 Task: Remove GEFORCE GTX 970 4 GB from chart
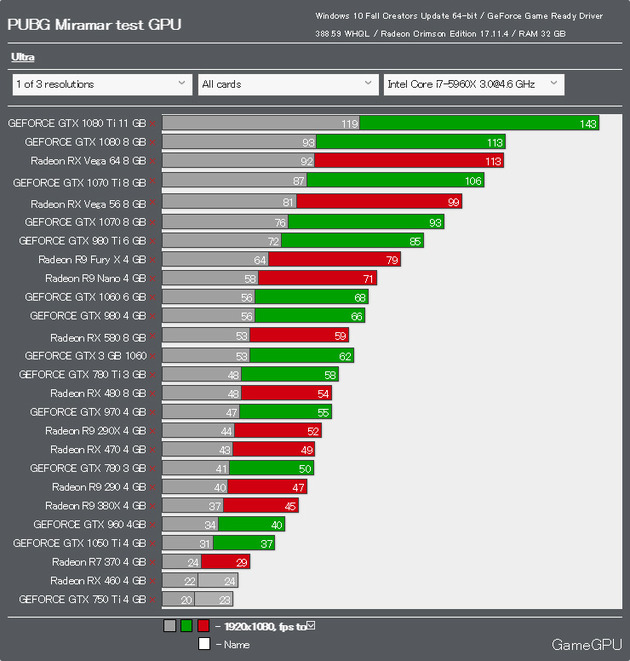152,412
